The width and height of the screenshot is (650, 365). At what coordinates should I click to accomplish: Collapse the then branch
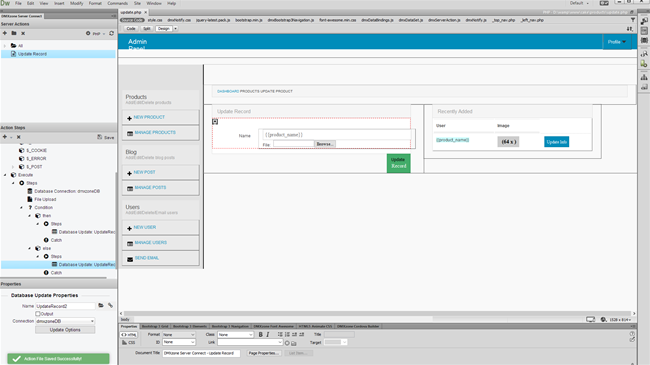tap(29, 216)
